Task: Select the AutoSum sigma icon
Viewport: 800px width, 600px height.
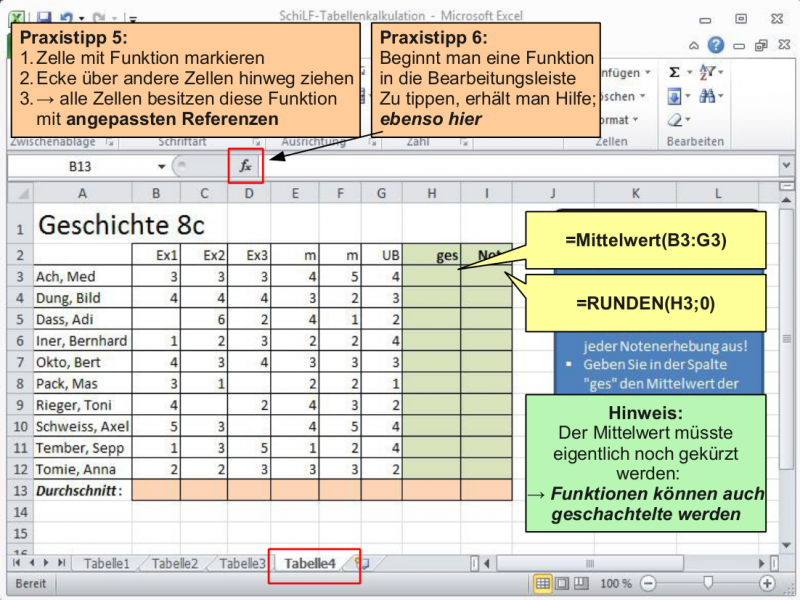Action: (x=675, y=72)
